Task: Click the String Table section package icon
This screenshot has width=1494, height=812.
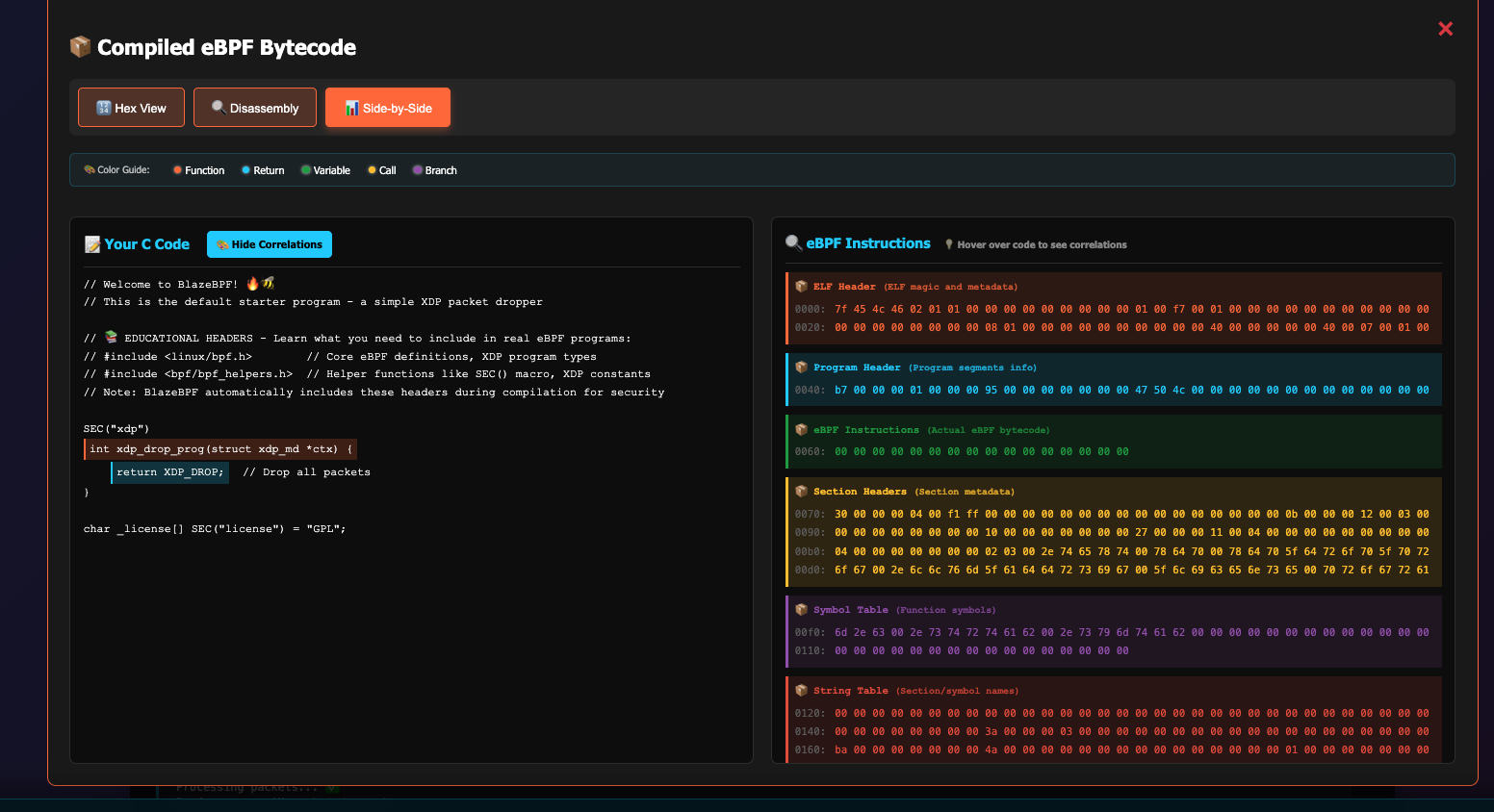Action: tap(801, 691)
